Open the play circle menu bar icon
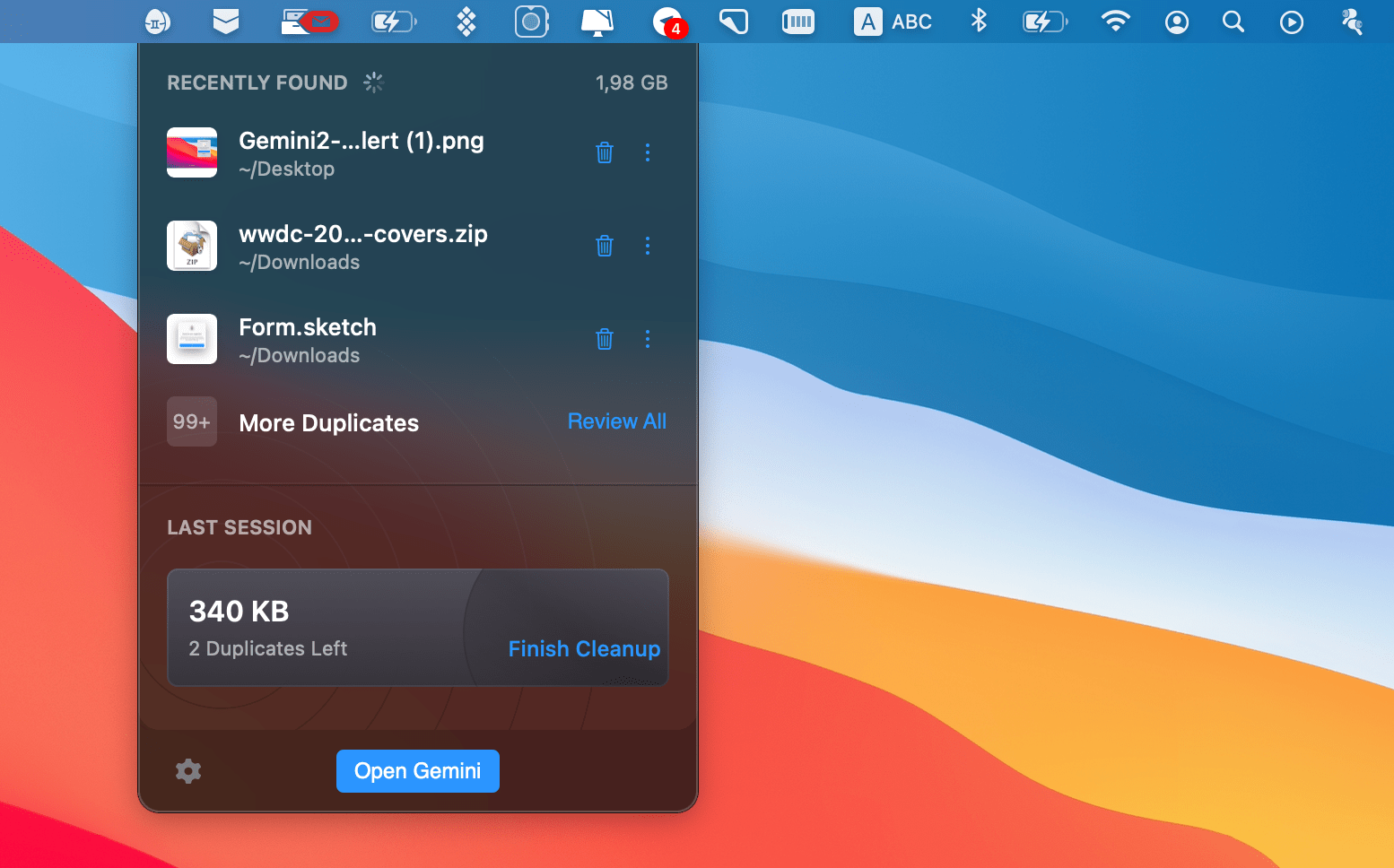Screen dimensions: 1394x868 [1292, 22]
